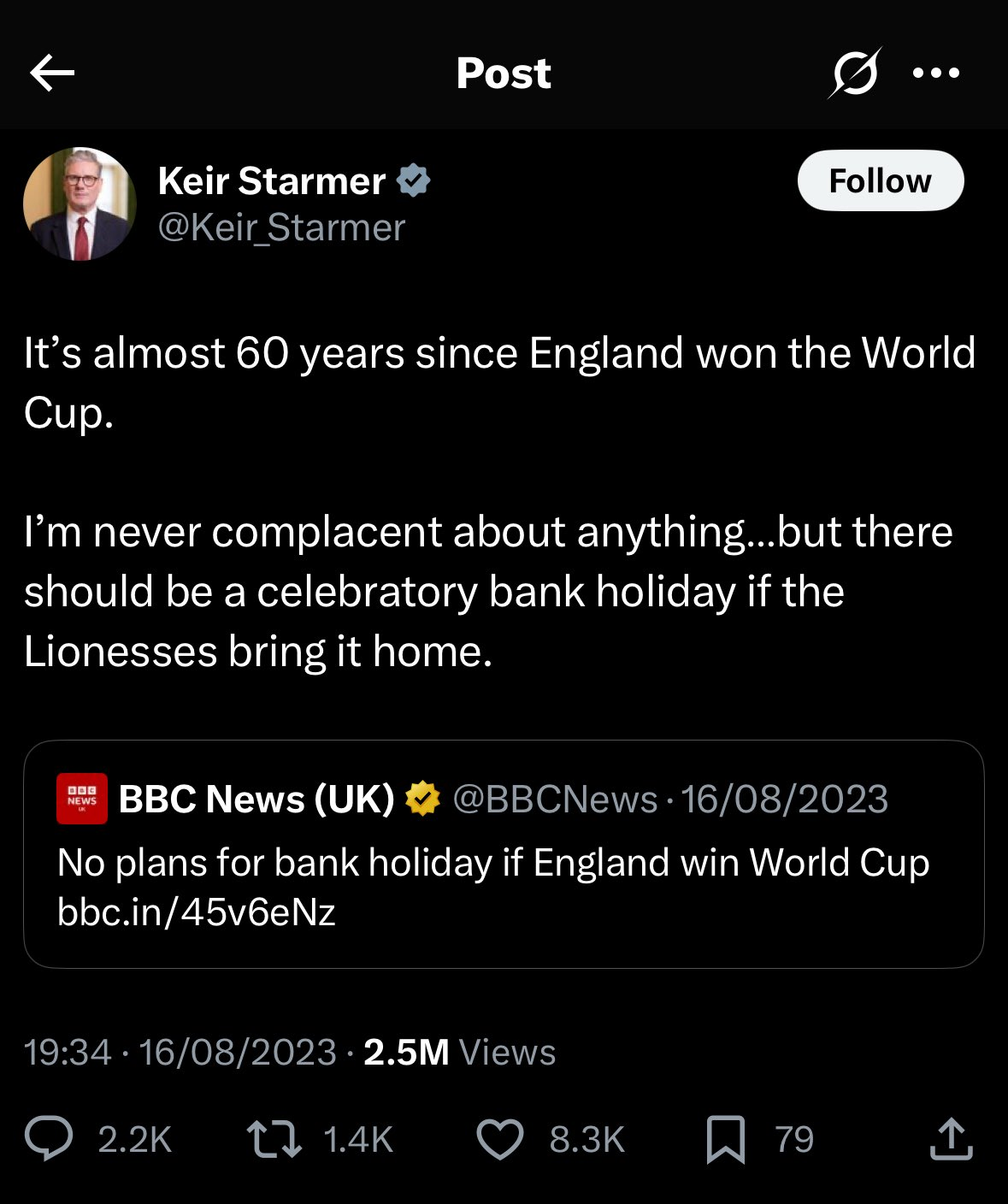1008x1204 pixels.
Task: Tap the reply speech bubble icon
Action: (49, 1140)
